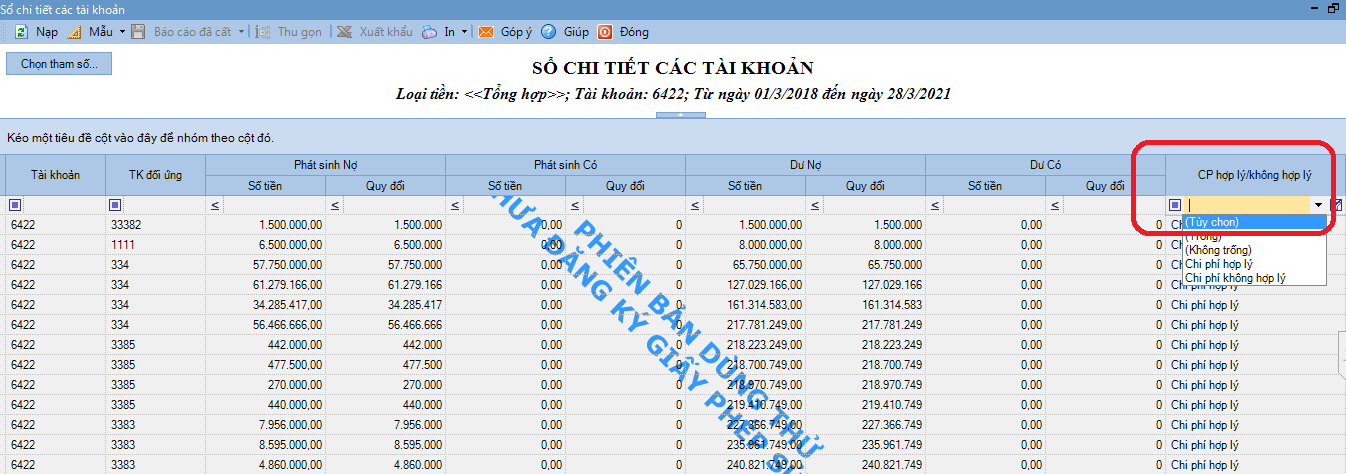Image resolution: width=1346 pixels, height=474 pixels.
Task: Click the Xuất khẩu export toolbar button
Action: pos(373,32)
